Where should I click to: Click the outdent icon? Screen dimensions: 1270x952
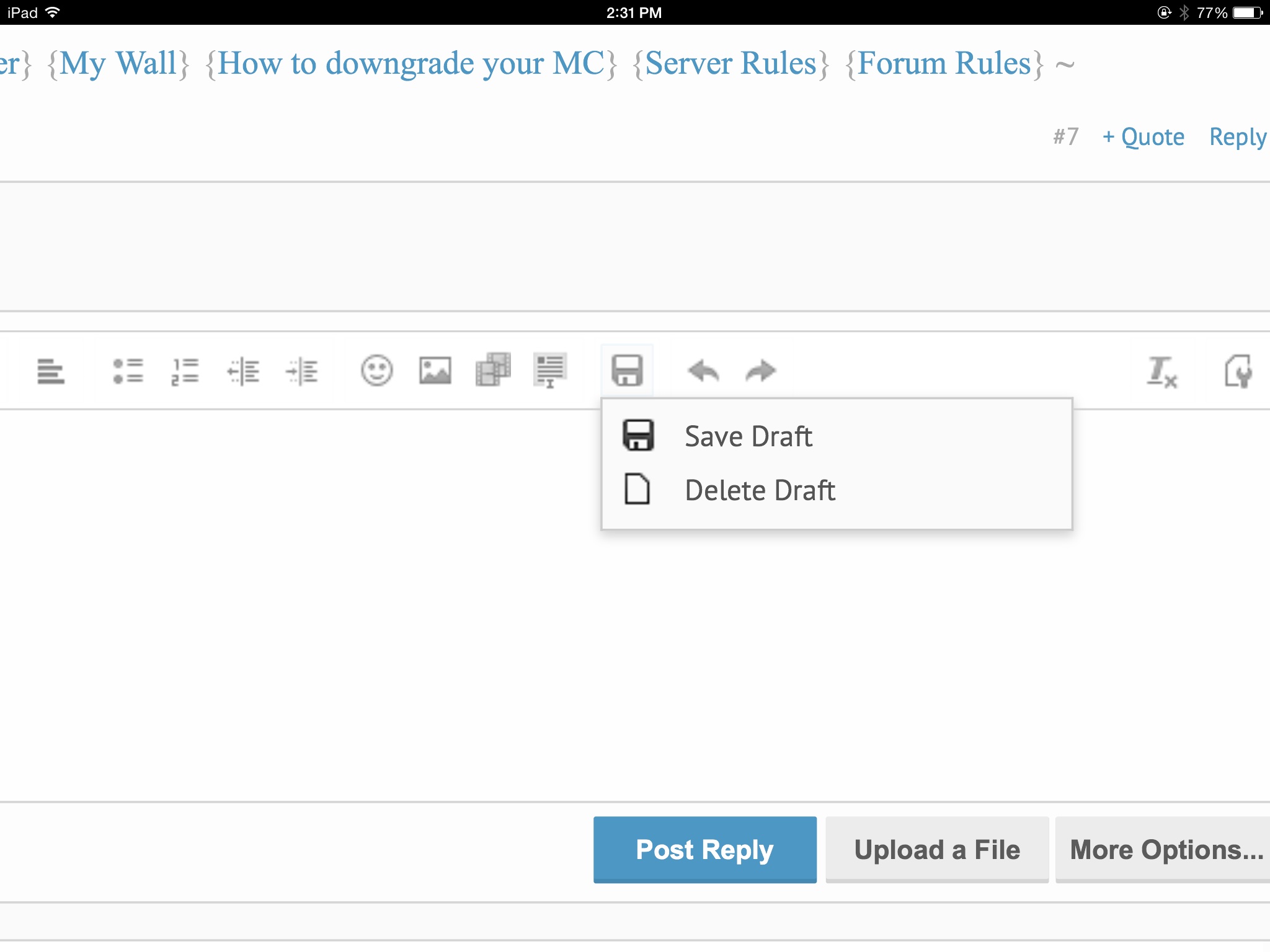(x=243, y=371)
